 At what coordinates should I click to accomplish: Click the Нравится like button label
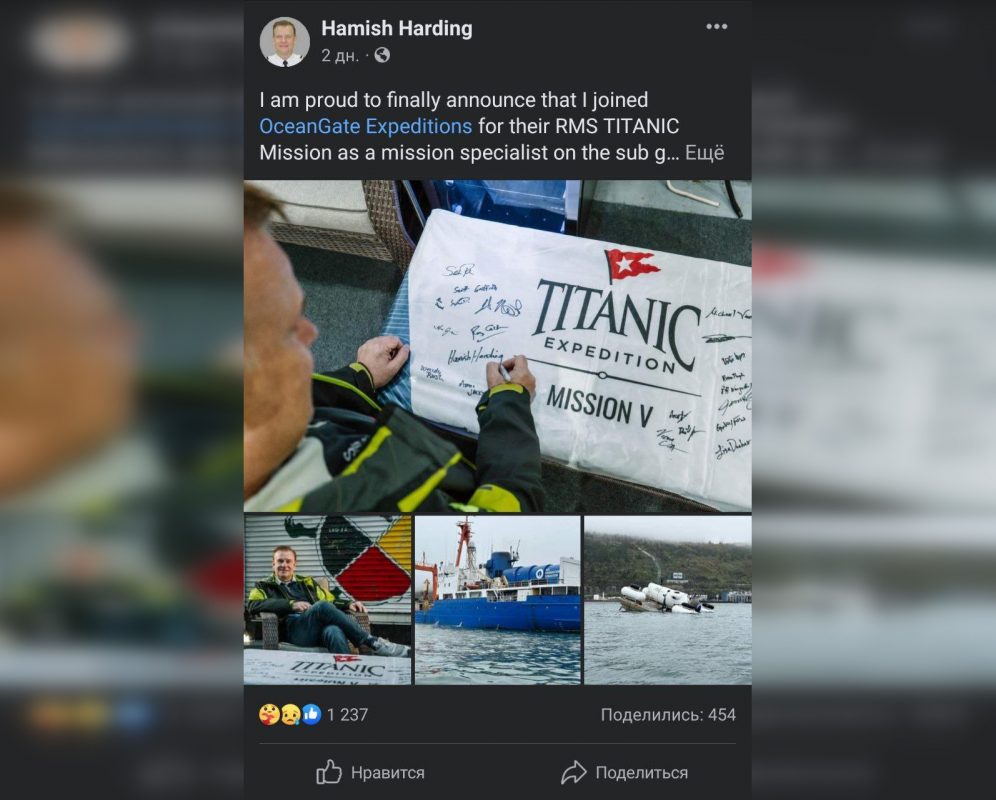click(x=387, y=773)
